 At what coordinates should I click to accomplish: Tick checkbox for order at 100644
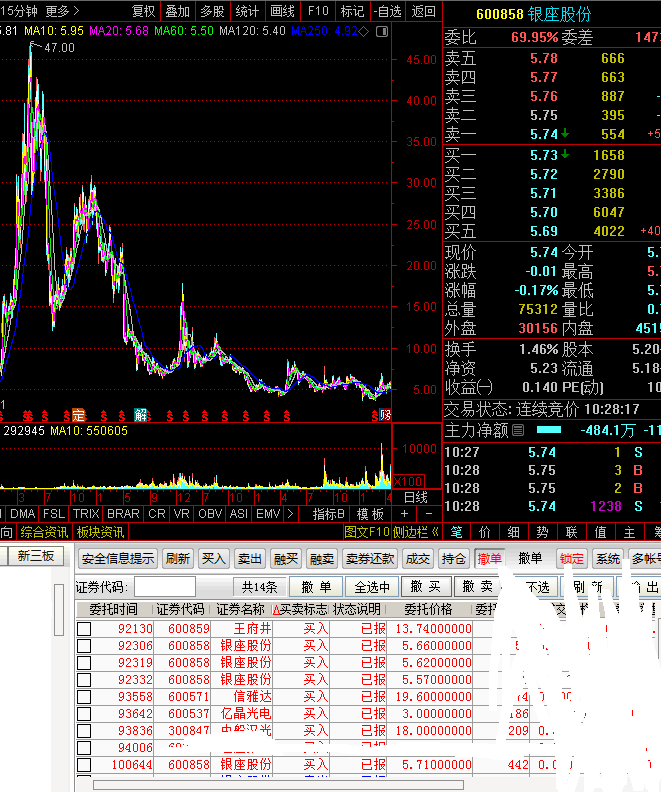pos(84,765)
